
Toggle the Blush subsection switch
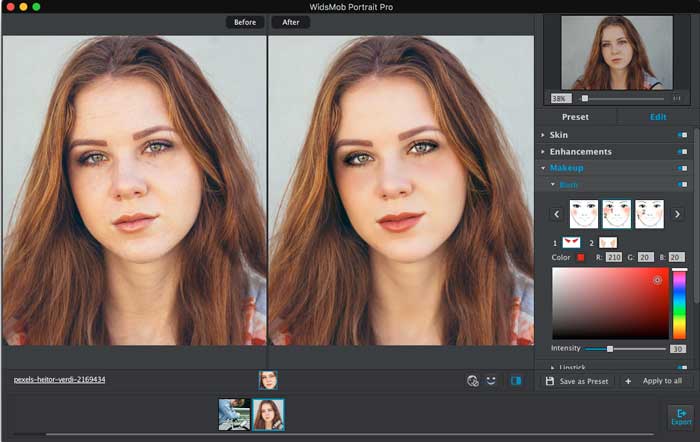[x=682, y=184]
